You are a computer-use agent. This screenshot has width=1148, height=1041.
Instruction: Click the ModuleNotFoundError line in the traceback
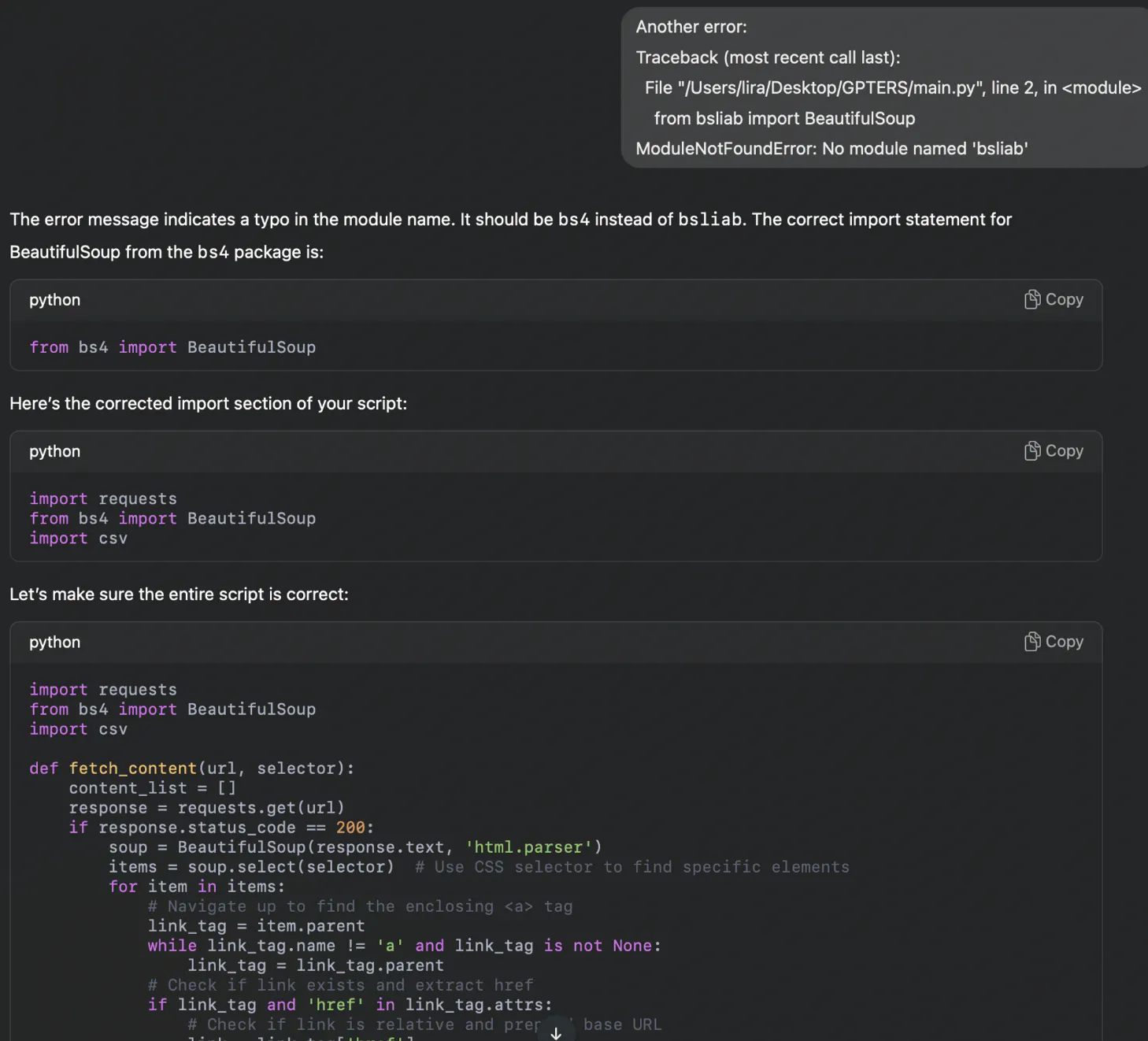(831, 149)
